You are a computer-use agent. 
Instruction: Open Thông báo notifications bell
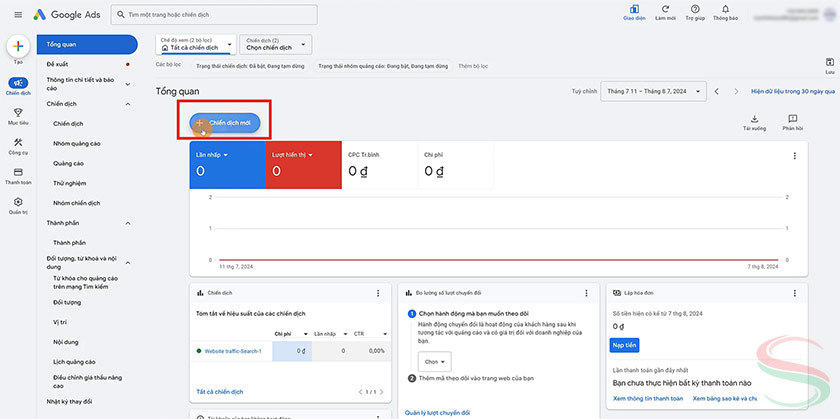(x=725, y=10)
